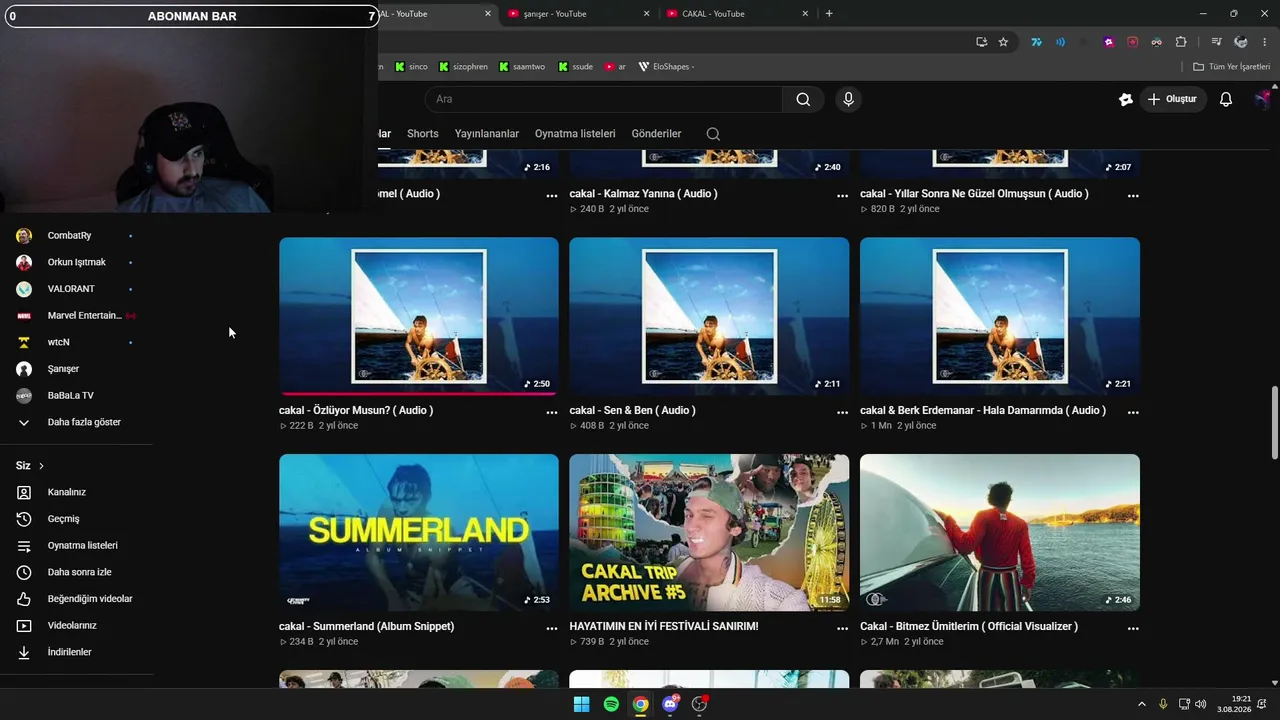
Task: Open Tüm Yer İşaretleri bookmarks folder
Action: pyautogui.click(x=1231, y=67)
